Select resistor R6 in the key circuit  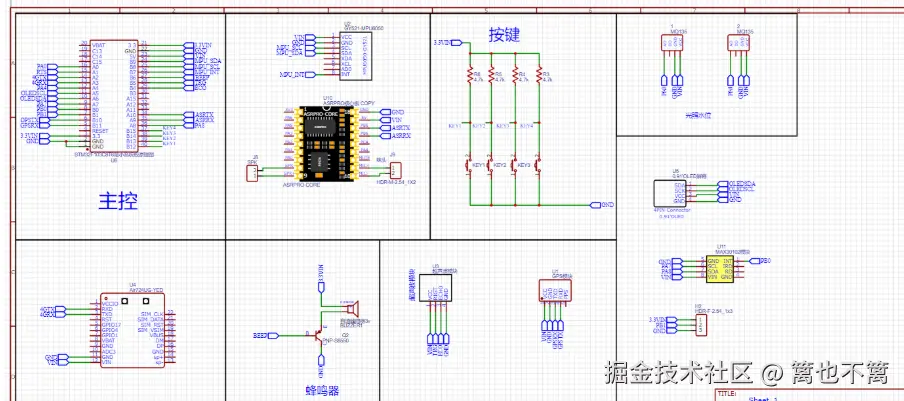(x=470, y=74)
